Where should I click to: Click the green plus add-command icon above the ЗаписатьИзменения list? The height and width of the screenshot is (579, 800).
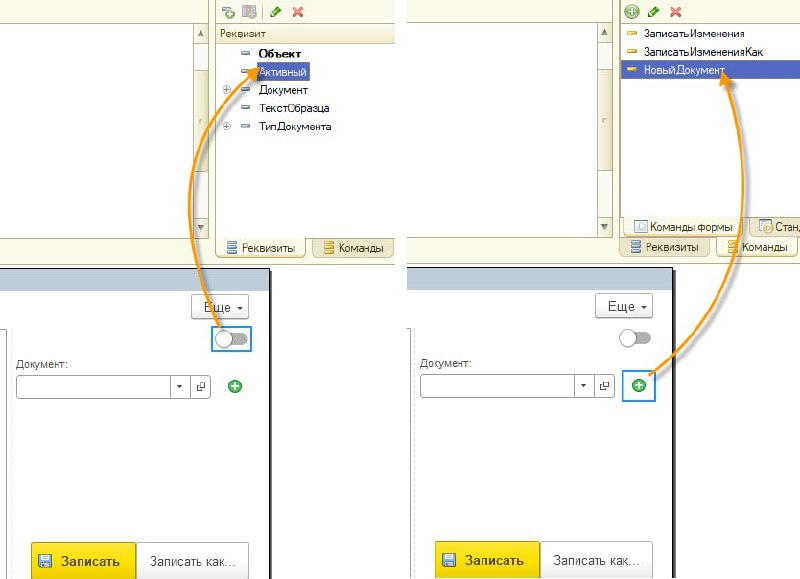pos(632,11)
